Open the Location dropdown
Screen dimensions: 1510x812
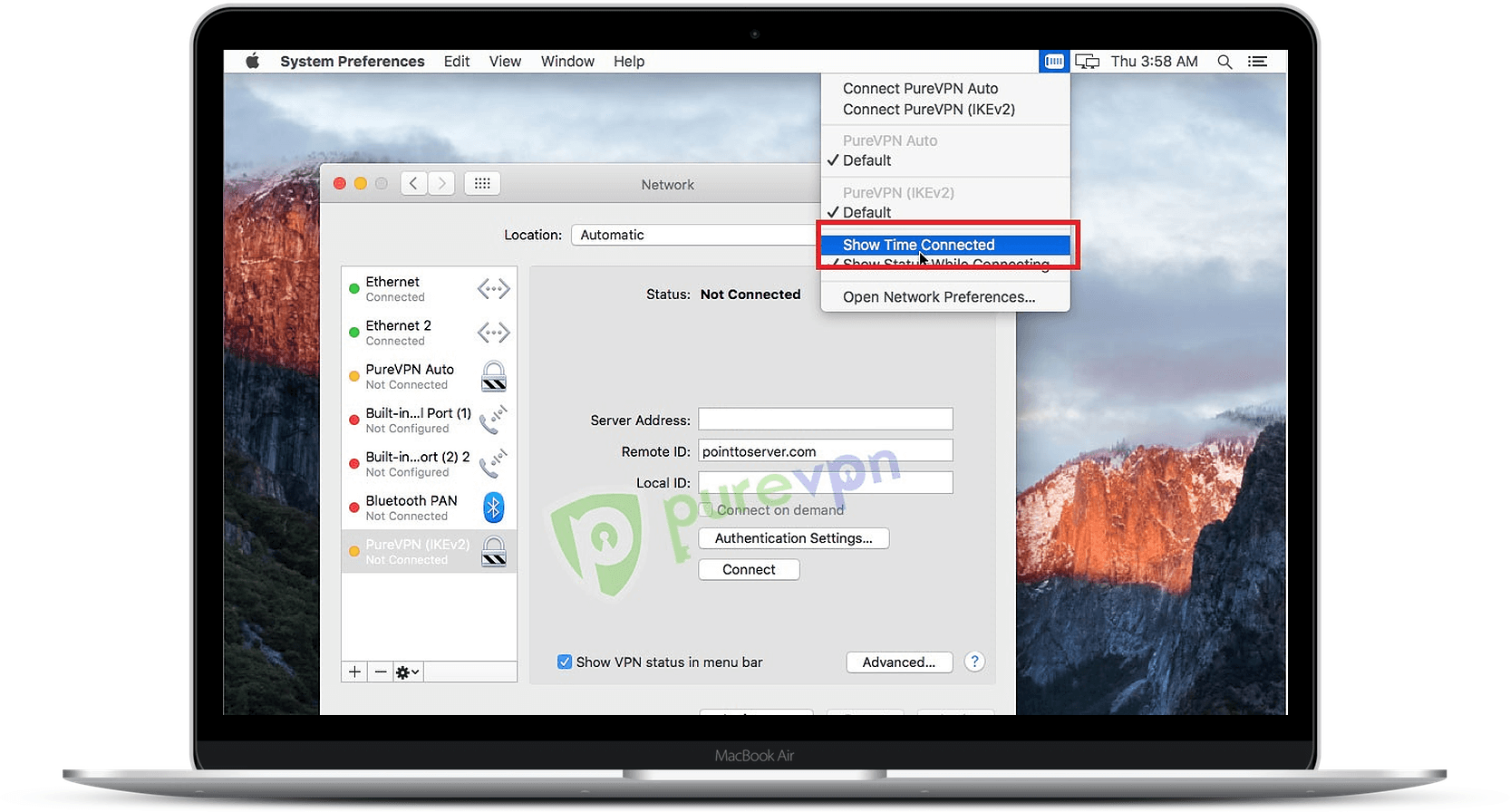[694, 235]
